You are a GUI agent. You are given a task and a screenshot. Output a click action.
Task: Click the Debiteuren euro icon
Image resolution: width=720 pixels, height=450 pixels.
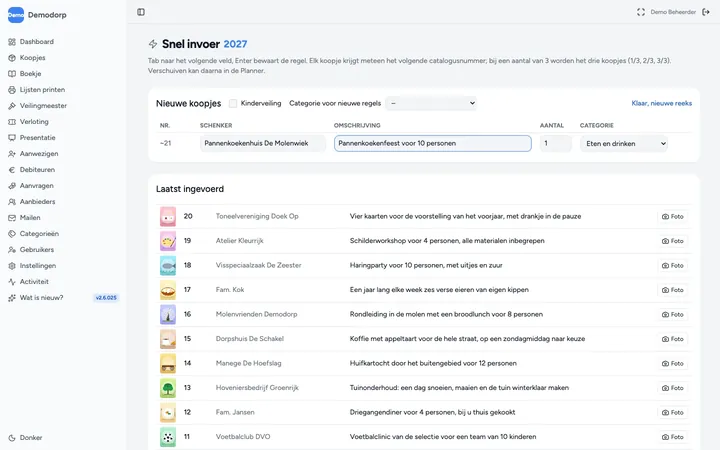pyautogui.click(x=12, y=170)
